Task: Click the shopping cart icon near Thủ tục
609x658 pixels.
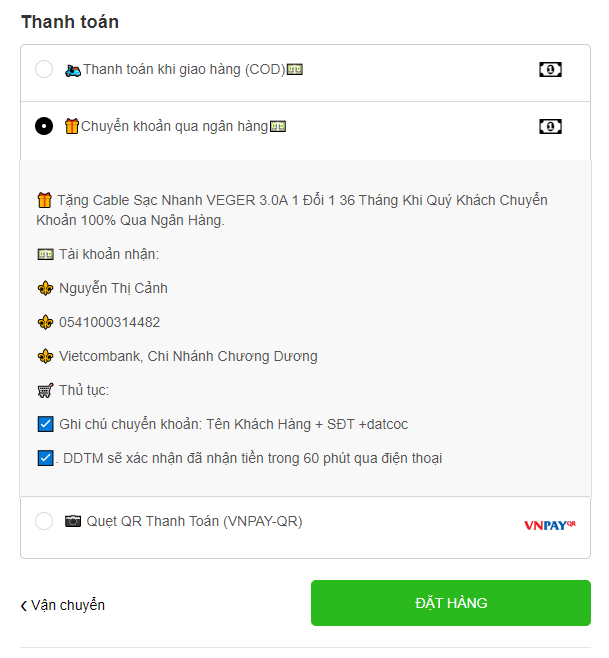Action: [45, 390]
